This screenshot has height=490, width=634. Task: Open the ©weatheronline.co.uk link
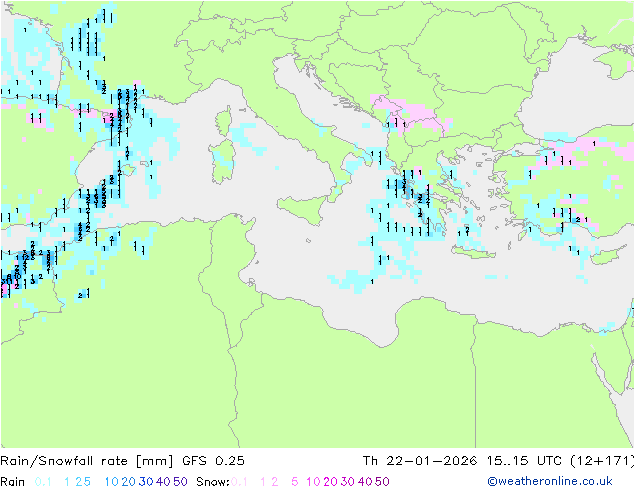click(550, 481)
